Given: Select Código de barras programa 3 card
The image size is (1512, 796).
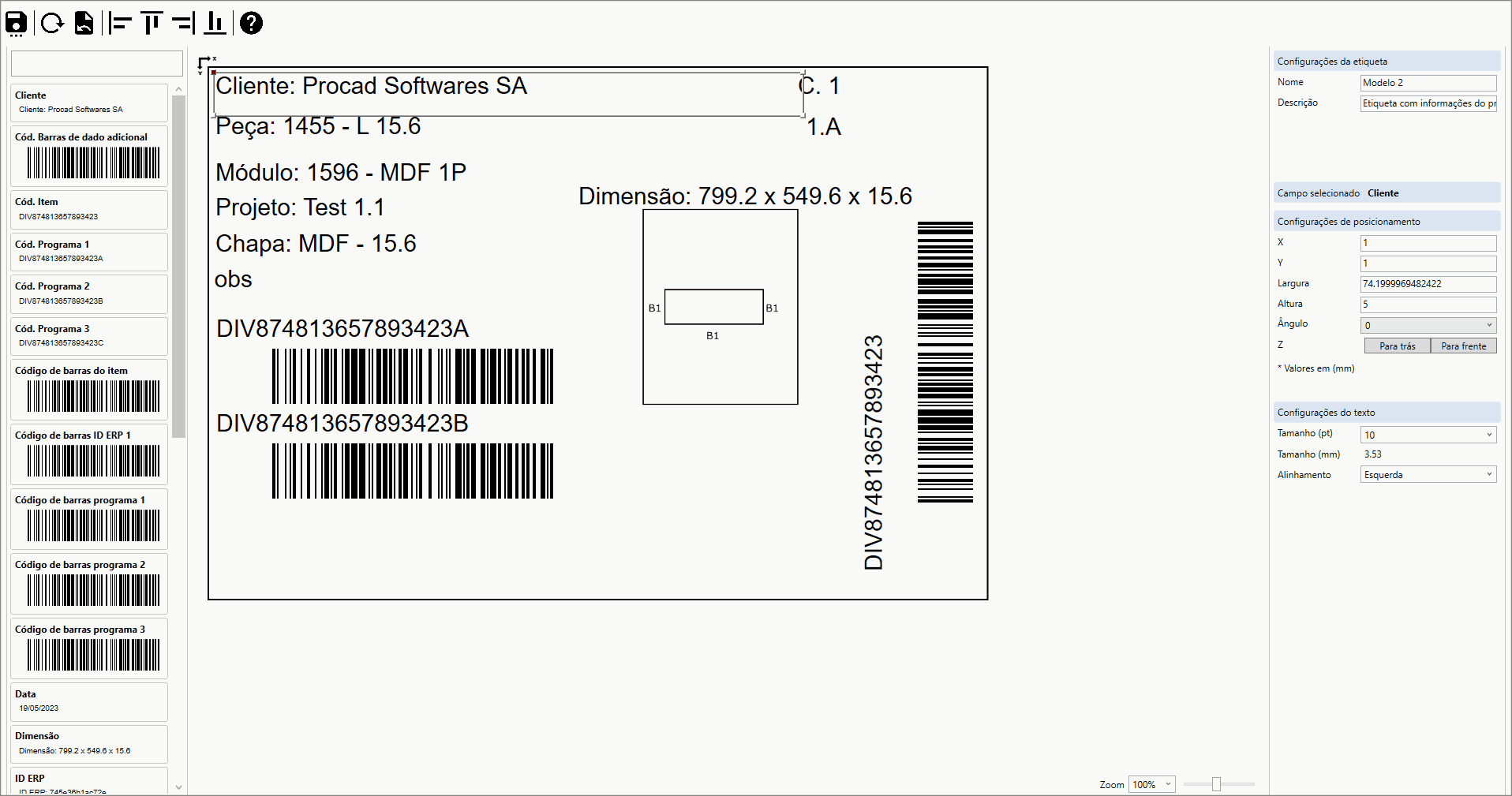Looking at the screenshot, I should point(89,648).
